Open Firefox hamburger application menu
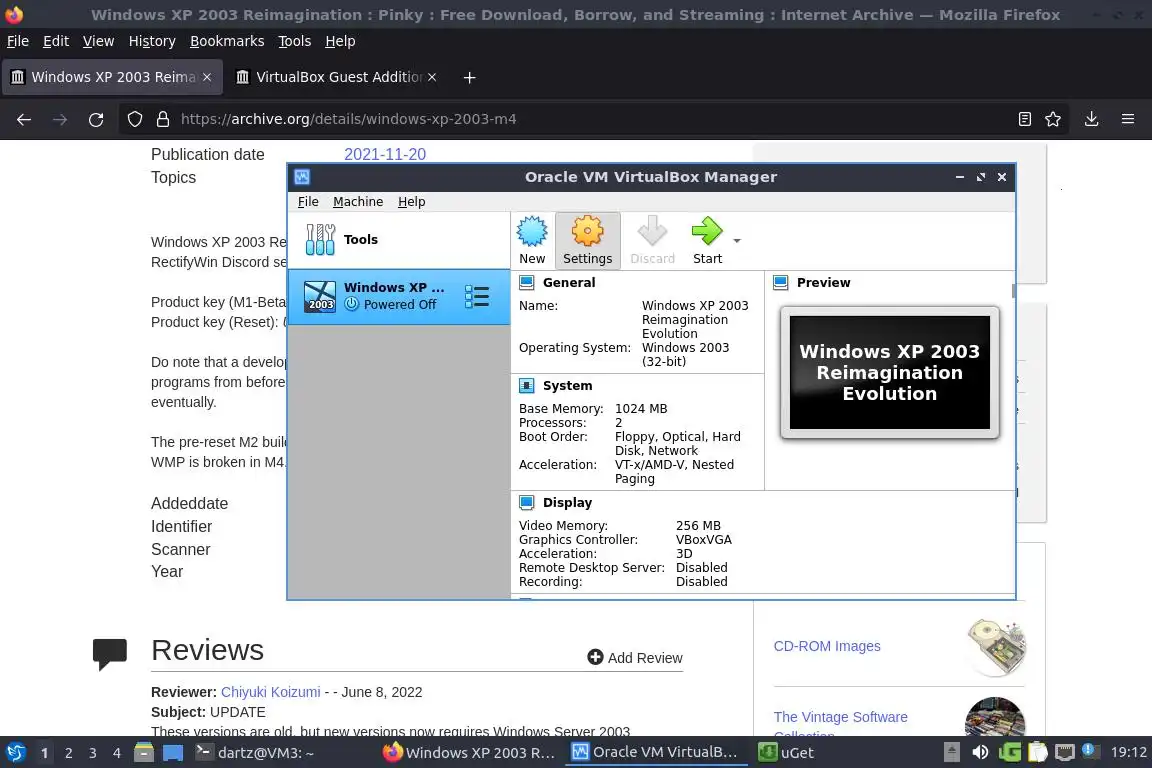This screenshot has width=1152, height=768. [x=1128, y=119]
